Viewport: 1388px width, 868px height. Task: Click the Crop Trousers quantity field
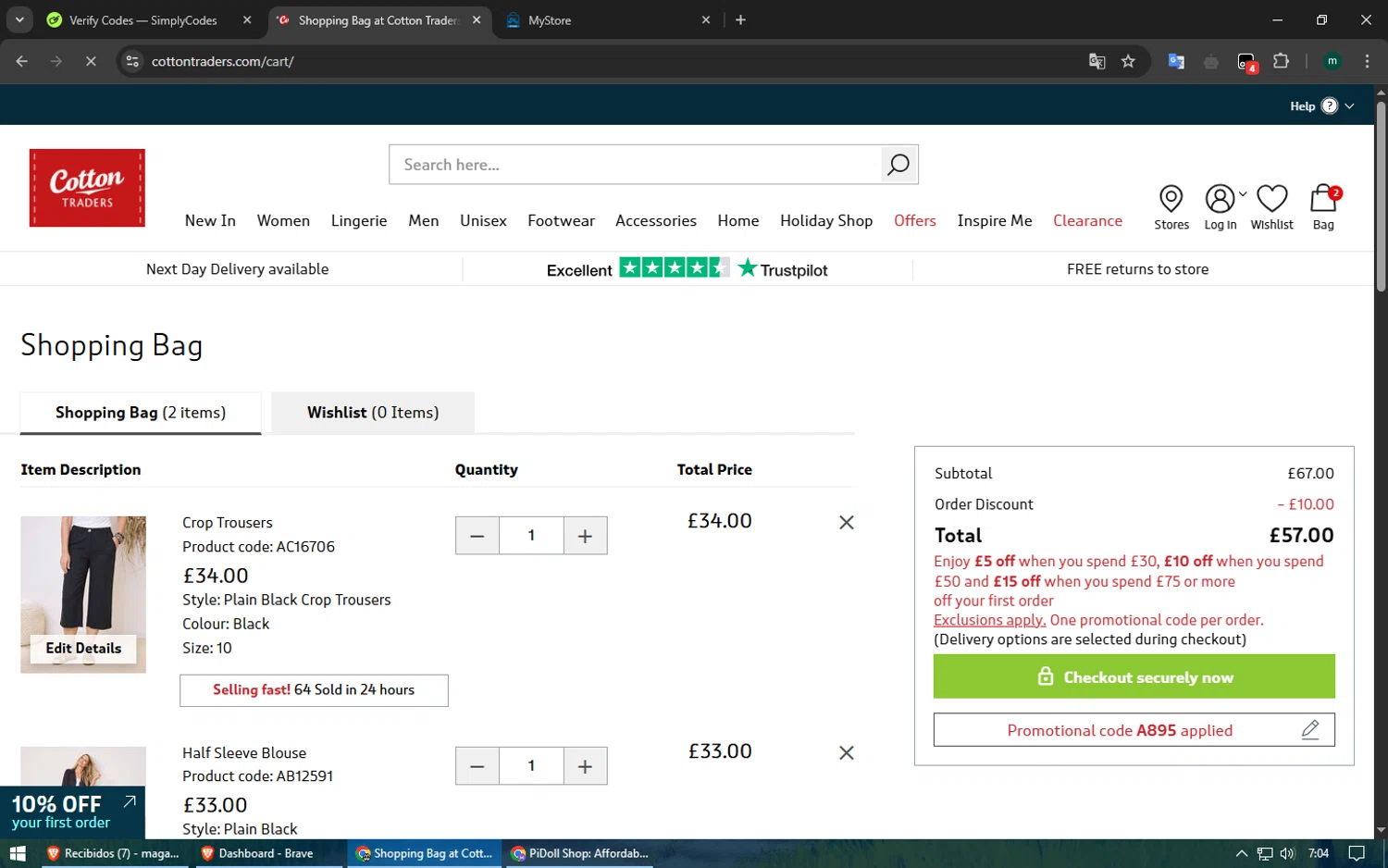[x=531, y=536]
